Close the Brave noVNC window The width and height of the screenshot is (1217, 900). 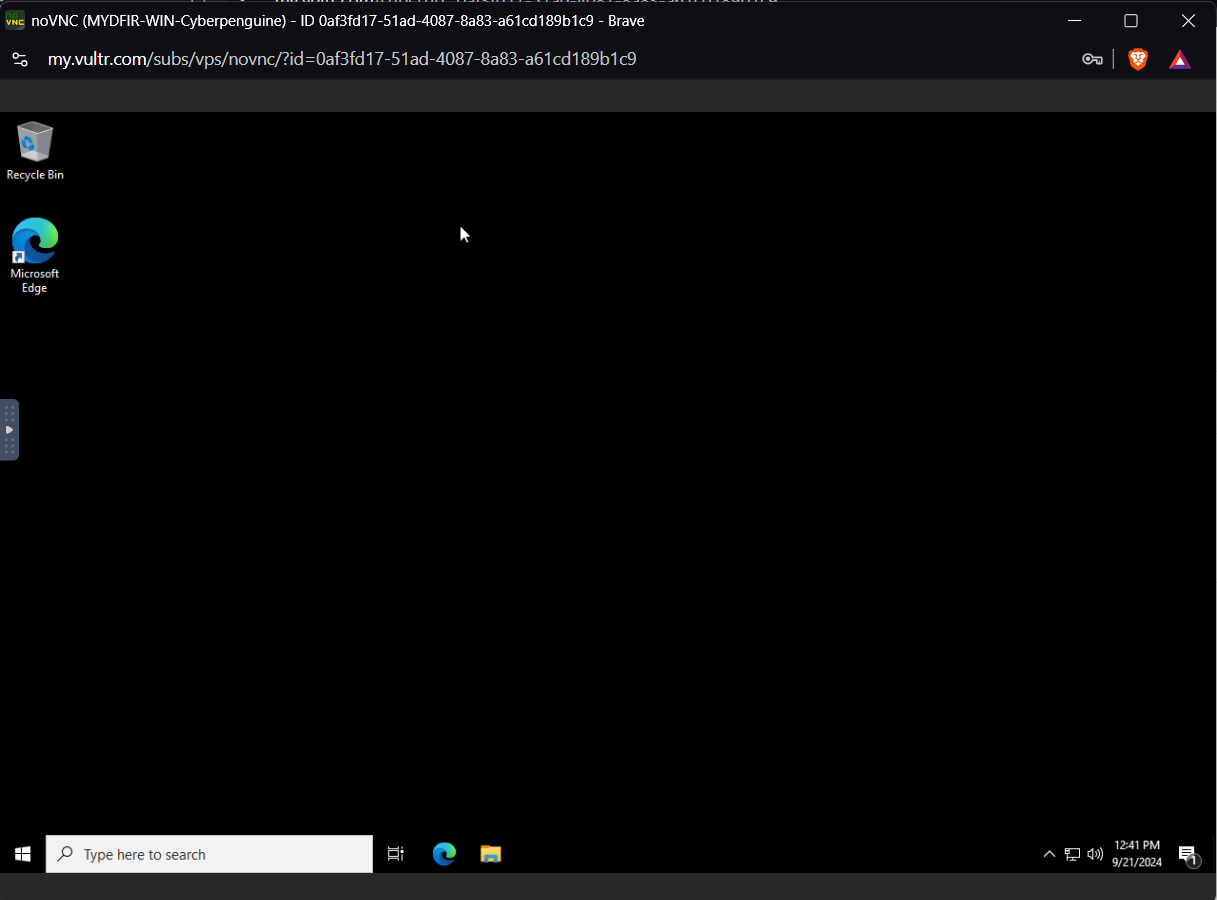[1188, 21]
